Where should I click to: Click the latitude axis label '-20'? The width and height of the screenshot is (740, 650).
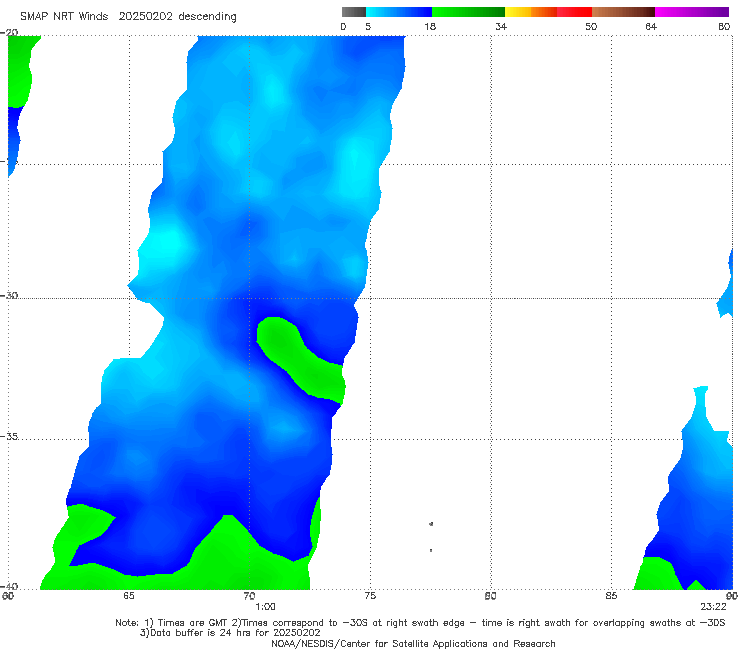tap(9, 32)
